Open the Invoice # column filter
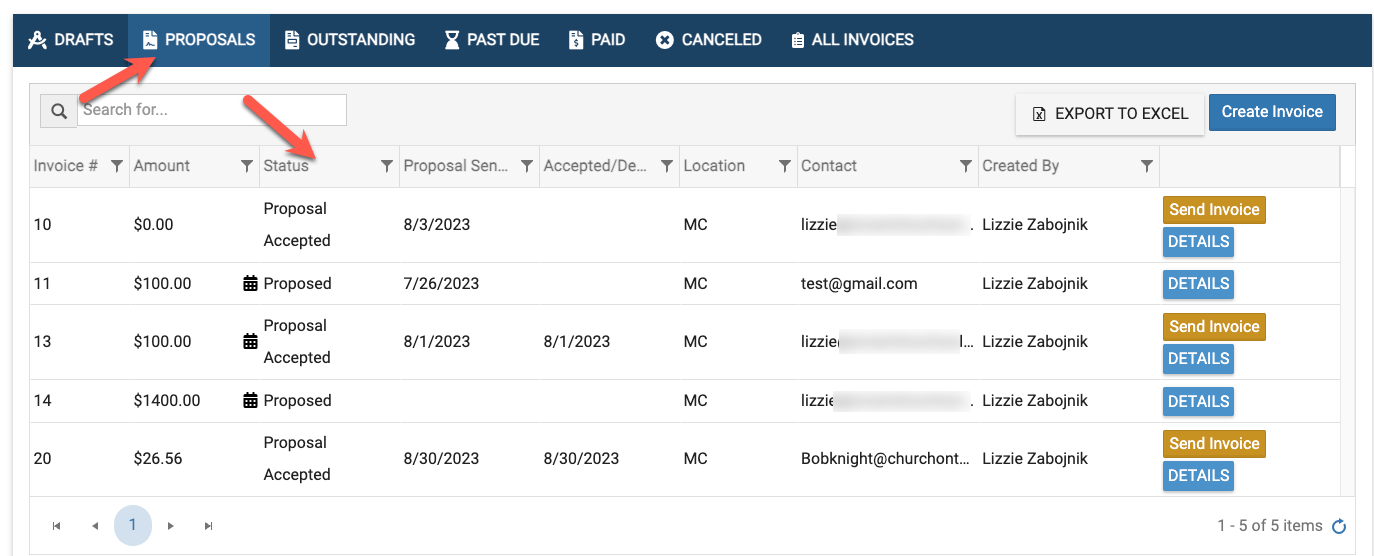The width and height of the screenshot is (1374, 556). 117,166
